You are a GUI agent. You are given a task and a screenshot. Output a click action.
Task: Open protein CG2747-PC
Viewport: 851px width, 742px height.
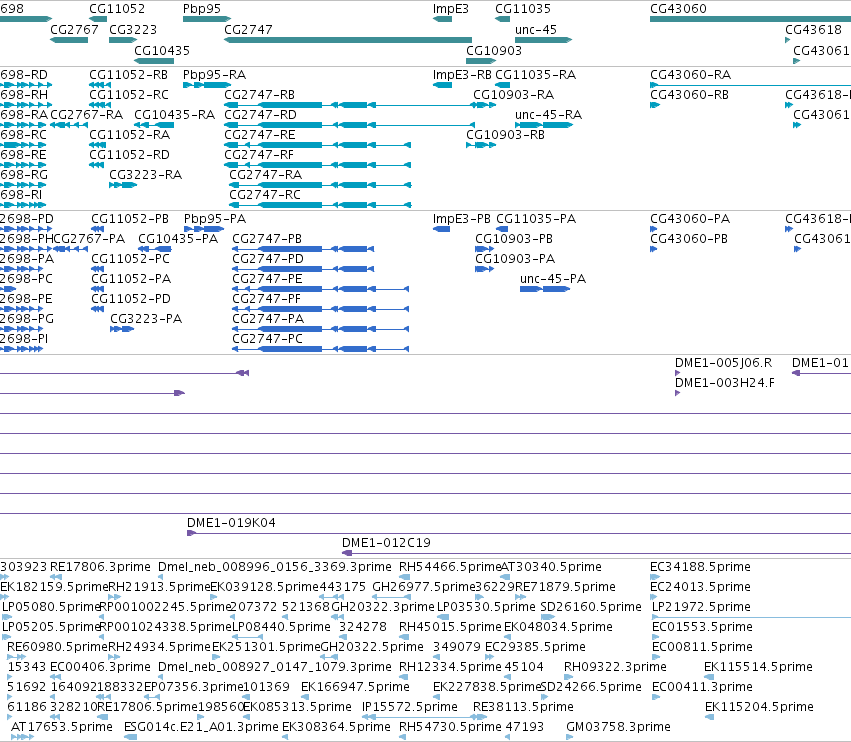coord(320,349)
